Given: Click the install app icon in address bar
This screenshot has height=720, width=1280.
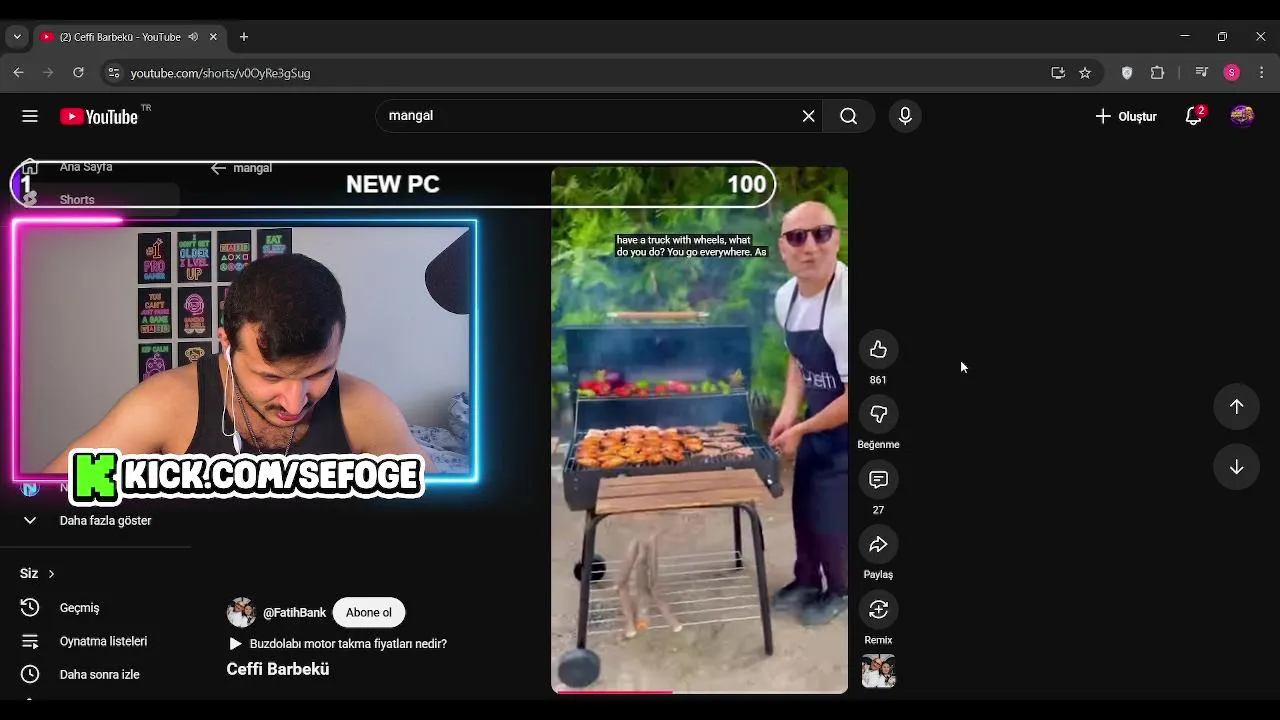Looking at the screenshot, I should (1058, 73).
